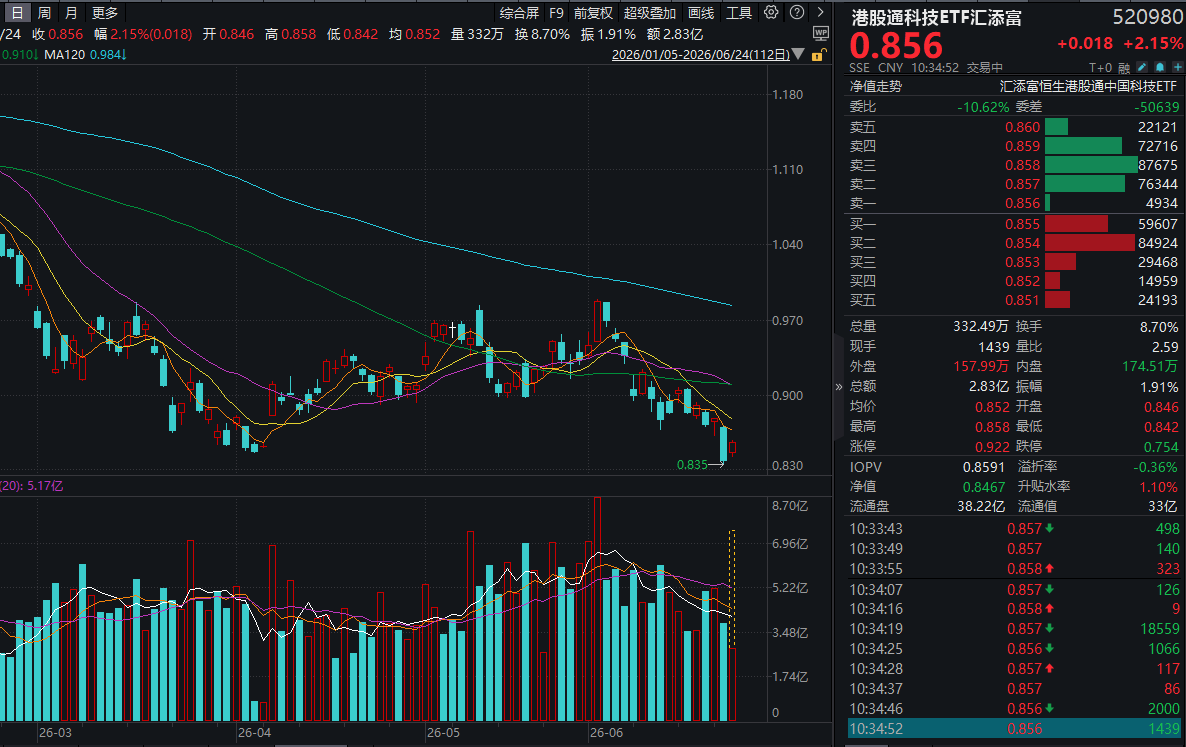The height and width of the screenshot is (747, 1186).
Task: Open the help question mark icon
Action: pyautogui.click(x=796, y=12)
